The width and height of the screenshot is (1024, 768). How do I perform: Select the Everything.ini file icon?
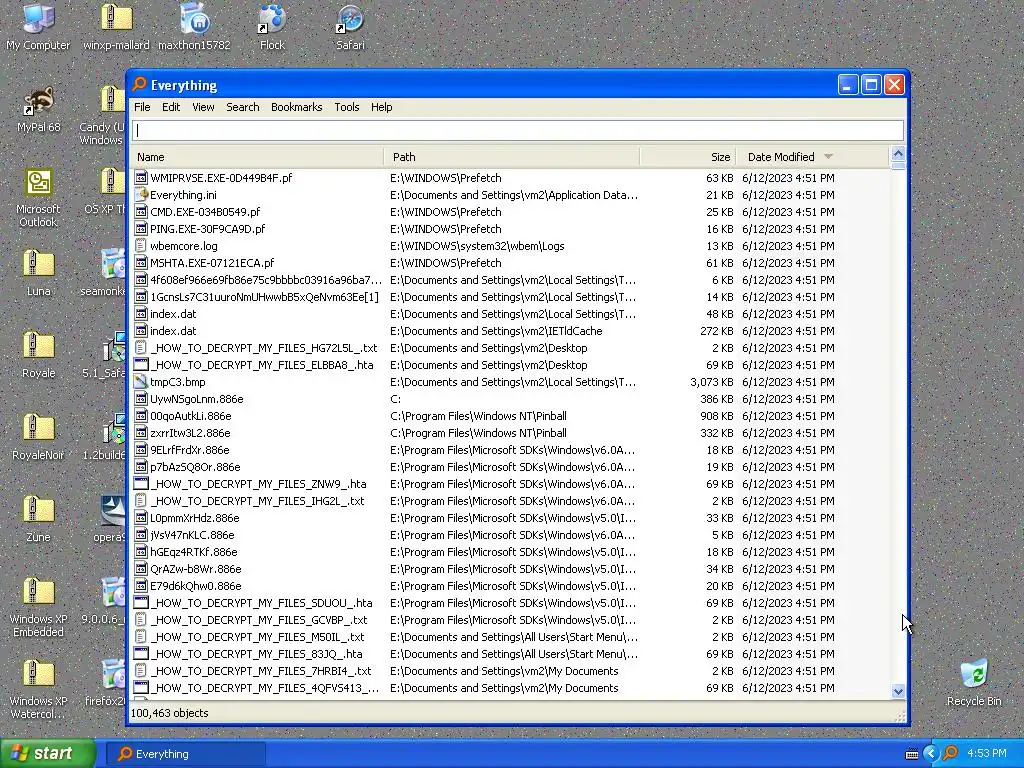point(140,195)
